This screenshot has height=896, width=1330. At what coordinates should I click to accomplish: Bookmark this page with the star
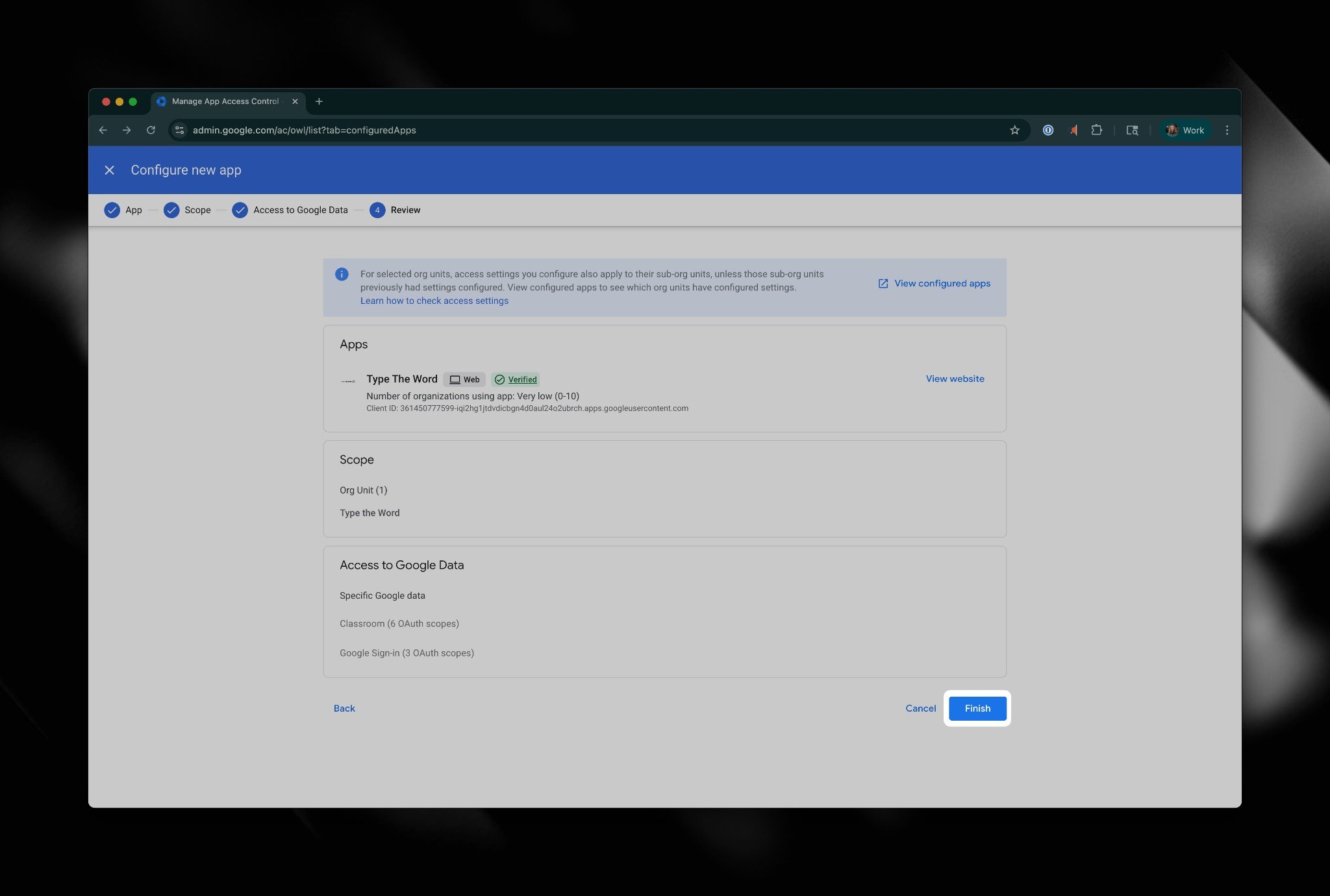(1014, 131)
